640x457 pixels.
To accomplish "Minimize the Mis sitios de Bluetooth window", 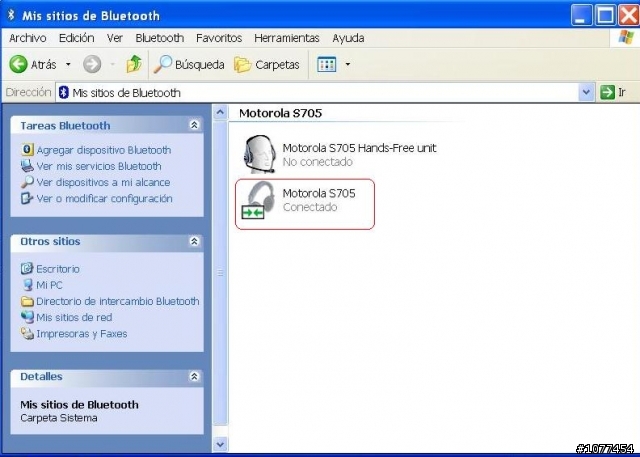I will tap(582, 16).
